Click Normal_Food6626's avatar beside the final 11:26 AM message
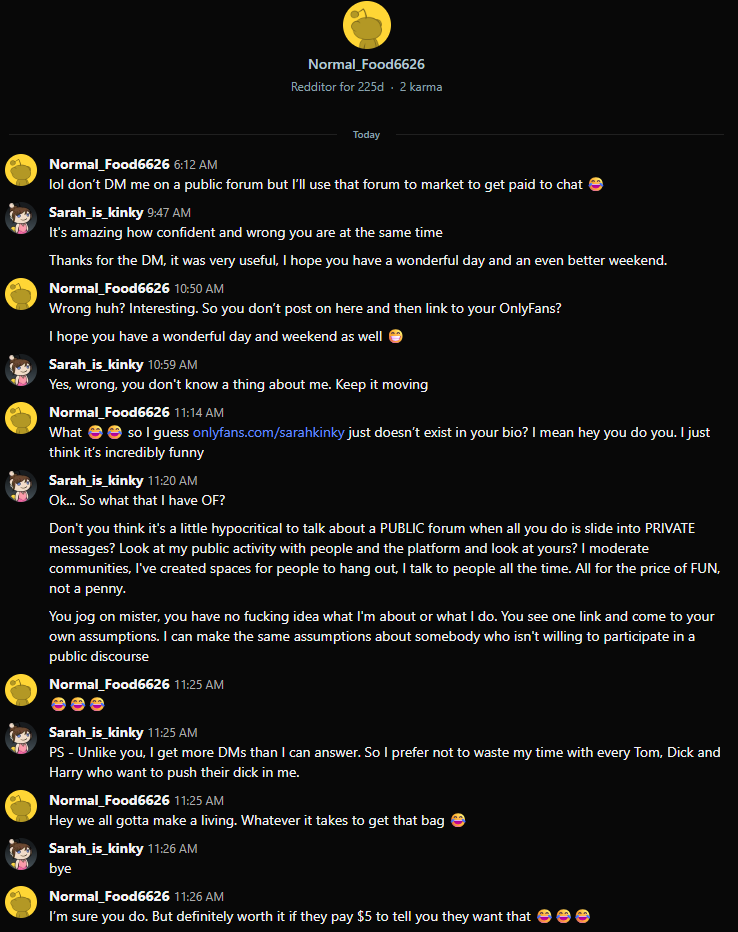The height and width of the screenshot is (932, 738). 22,902
